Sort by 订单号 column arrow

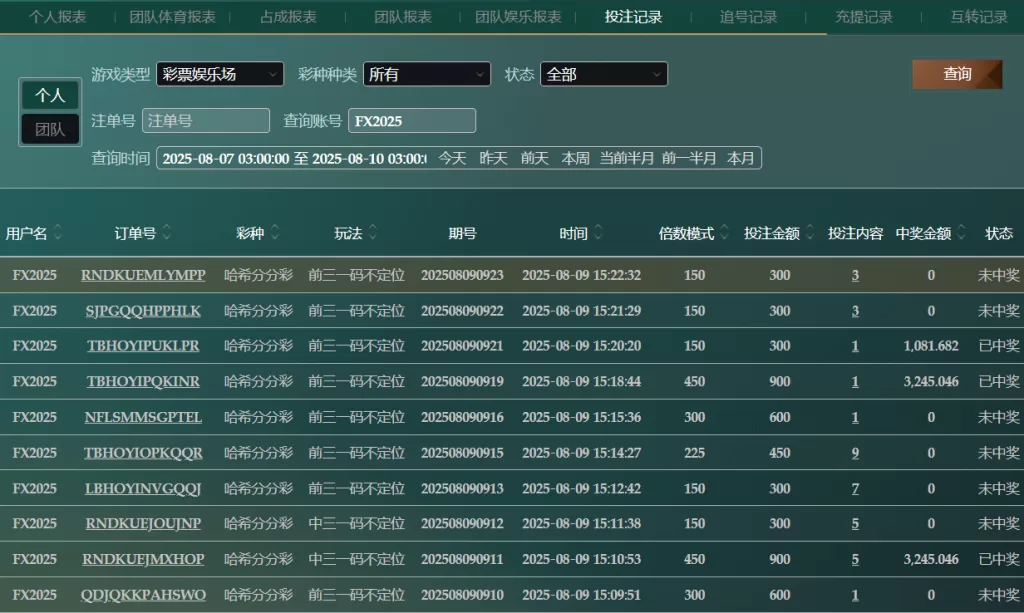tap(167, 232)
